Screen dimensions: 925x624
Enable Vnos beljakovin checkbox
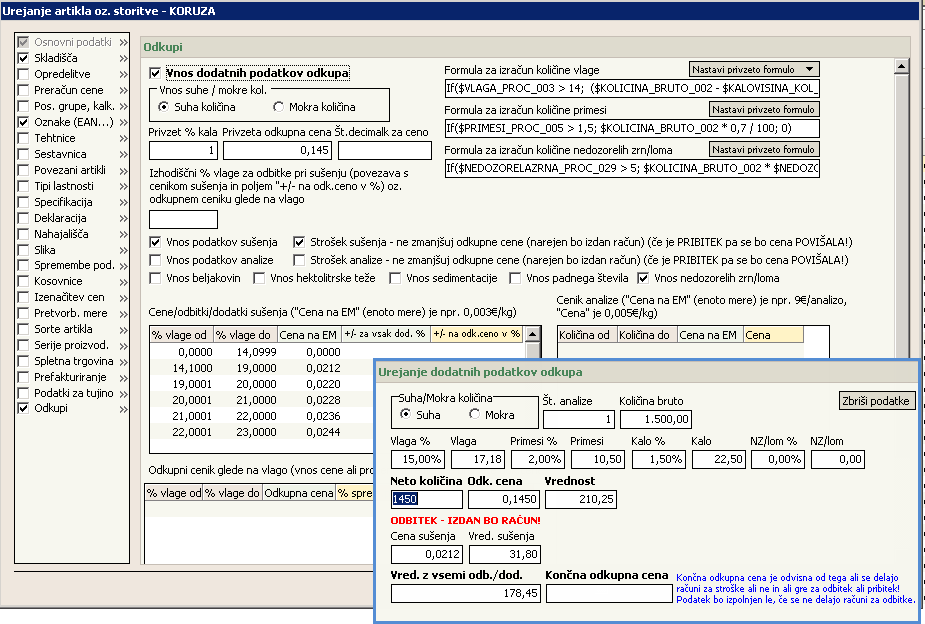pos(155,278)
